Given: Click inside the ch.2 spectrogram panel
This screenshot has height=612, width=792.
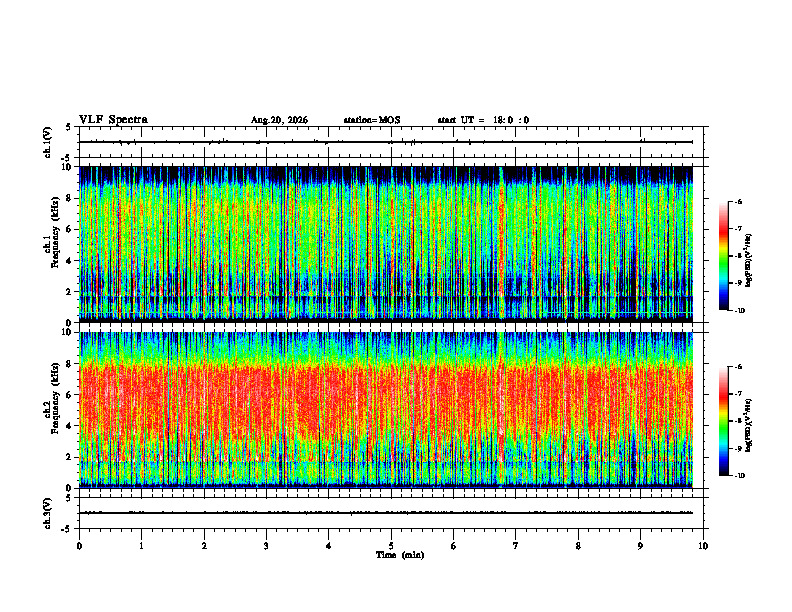Looking at the screenshot, I should (386, 410).
